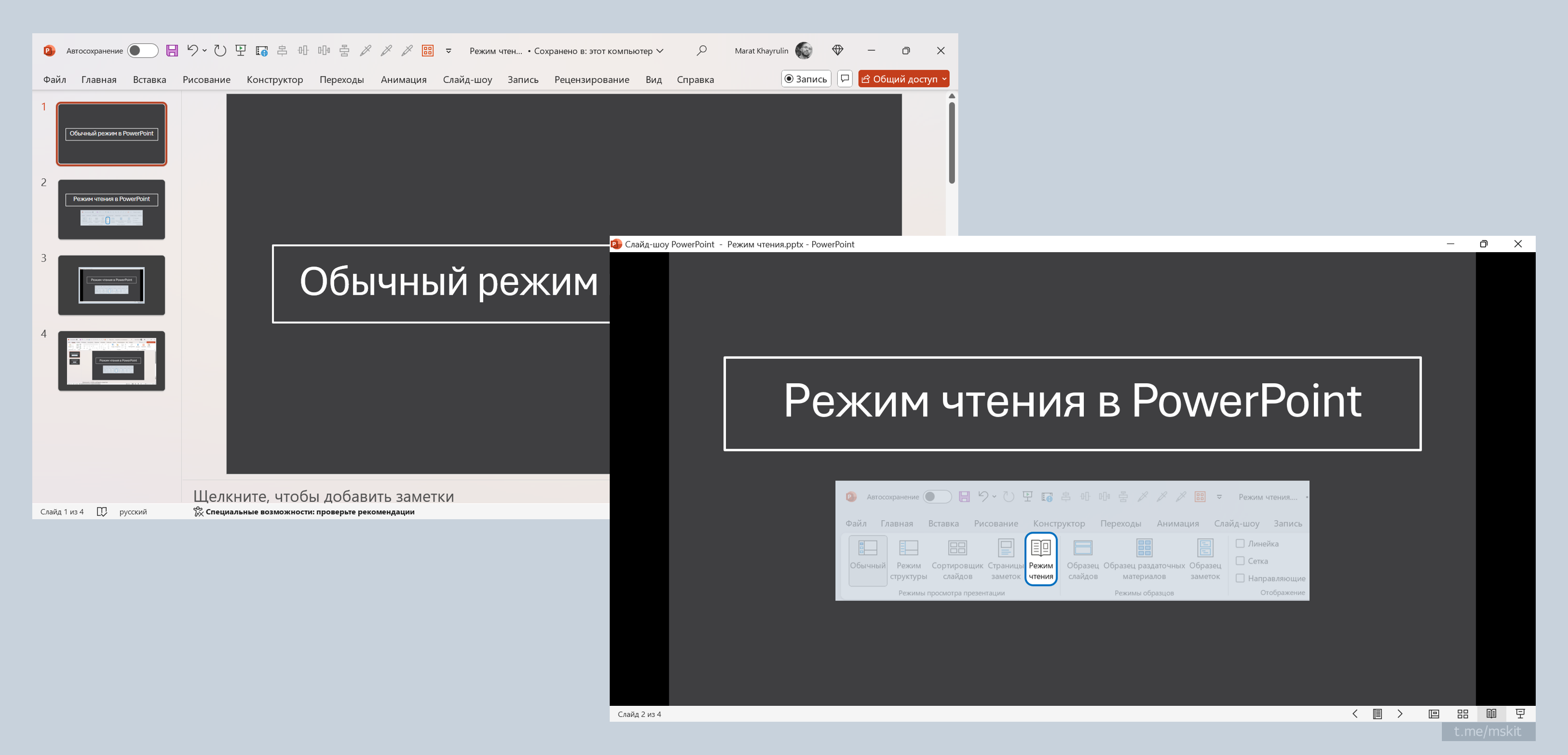Select slide 3 thumbnail in the slide panel

(x=111, y=285)
